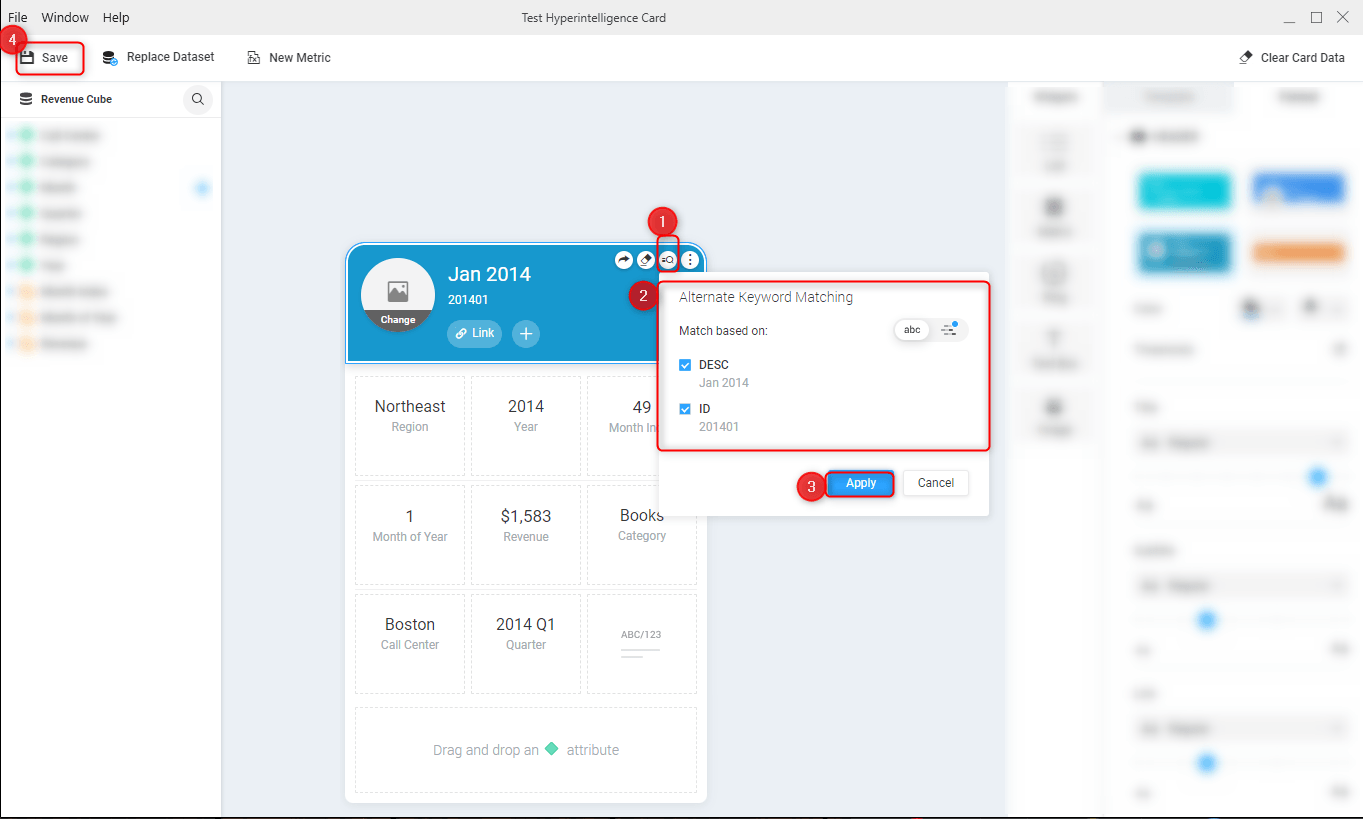Click the share arrow icon on card
Viewport: 1363px width, 819px height.
point(624,260)
